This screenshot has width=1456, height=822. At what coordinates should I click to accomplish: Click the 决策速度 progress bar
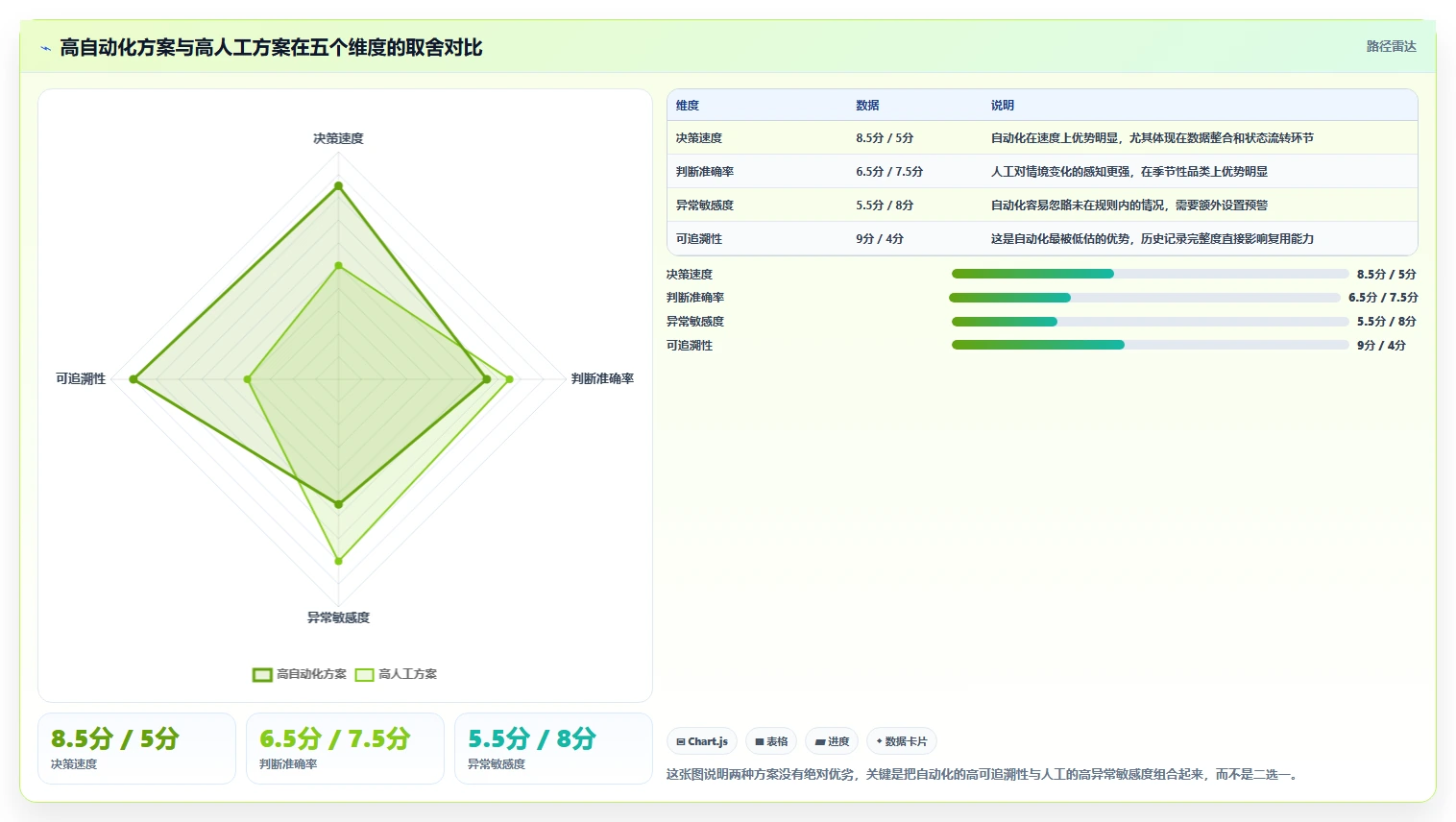[x=1151, y=274]
